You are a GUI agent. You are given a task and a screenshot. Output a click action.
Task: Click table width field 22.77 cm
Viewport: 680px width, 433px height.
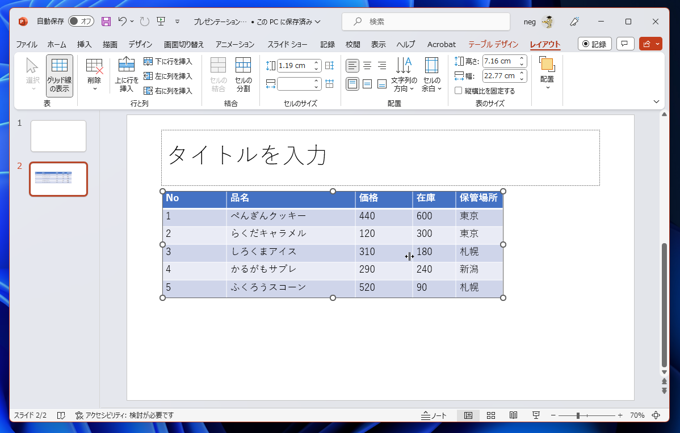click(500, 76)
